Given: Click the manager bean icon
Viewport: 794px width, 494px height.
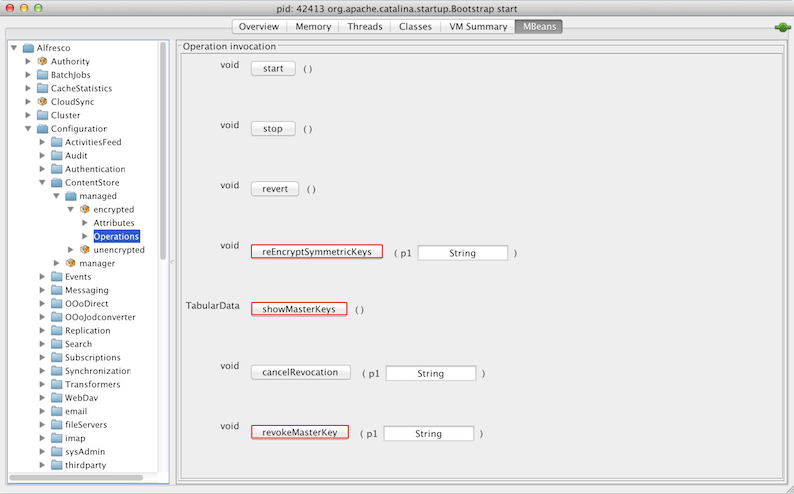Looking at the screenshot, I should pyautogui.click(x=71, y=263).
